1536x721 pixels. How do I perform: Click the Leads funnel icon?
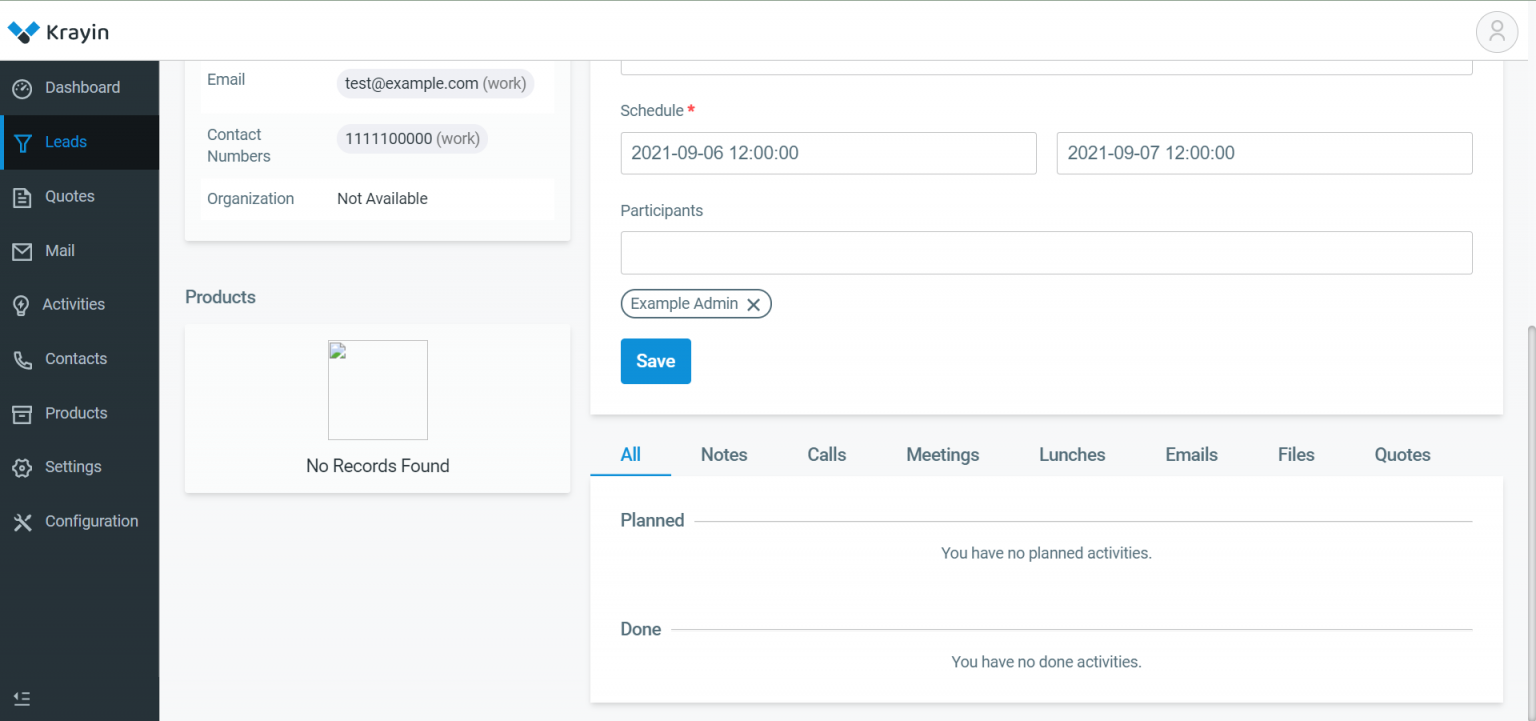(22, 143)
